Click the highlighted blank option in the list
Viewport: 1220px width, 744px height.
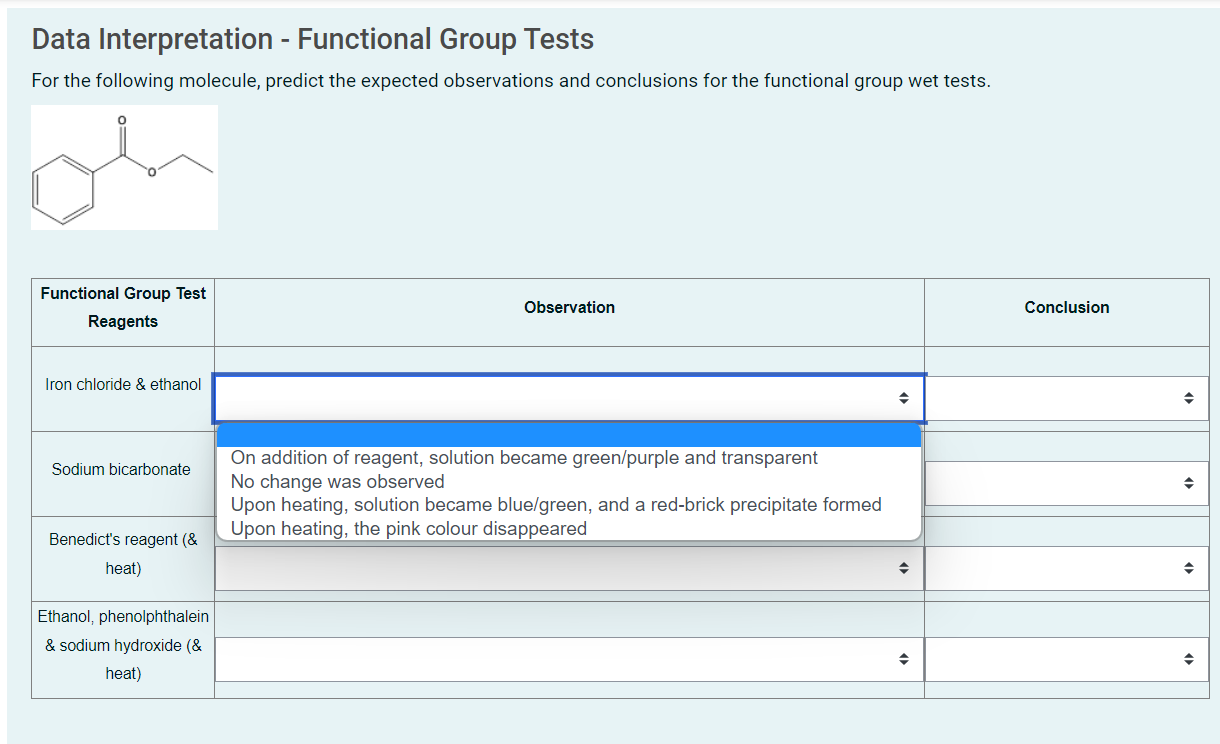(x=568, y=434)
